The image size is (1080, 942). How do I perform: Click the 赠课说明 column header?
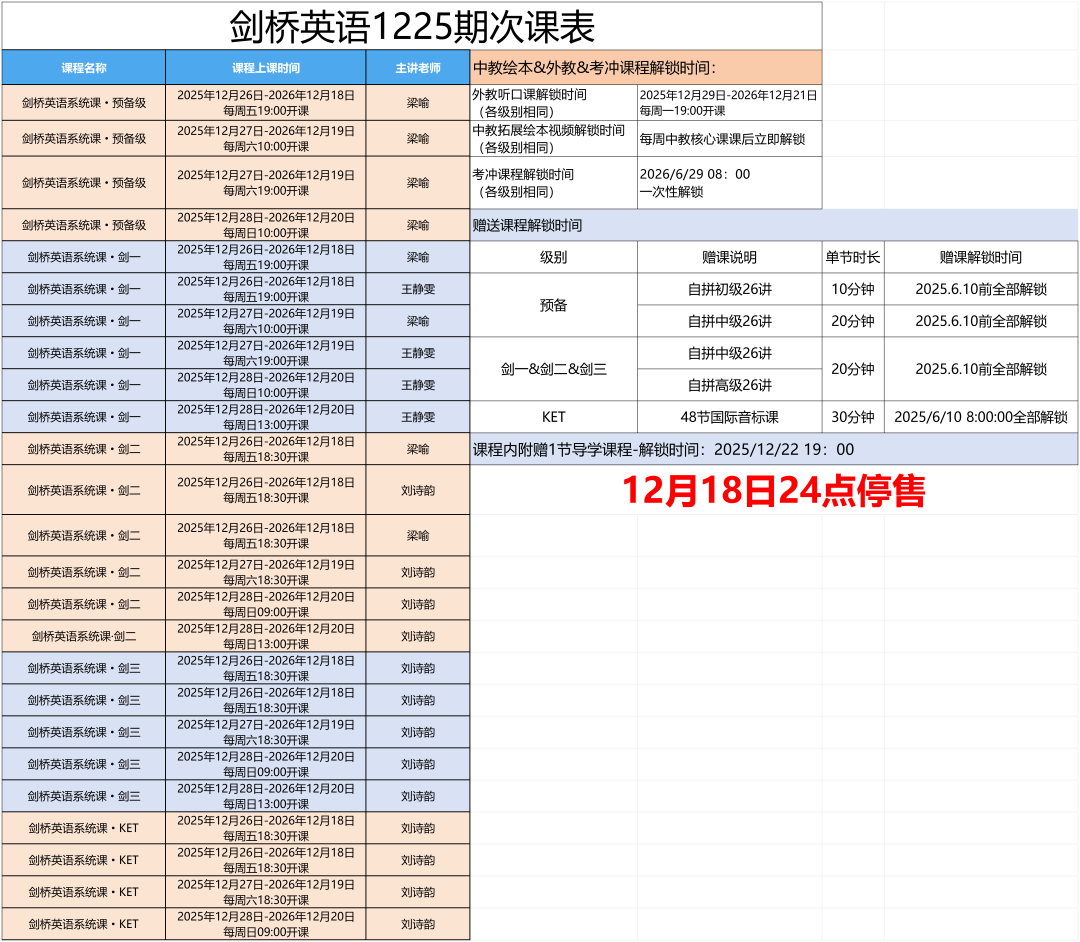tap(729, 257)
